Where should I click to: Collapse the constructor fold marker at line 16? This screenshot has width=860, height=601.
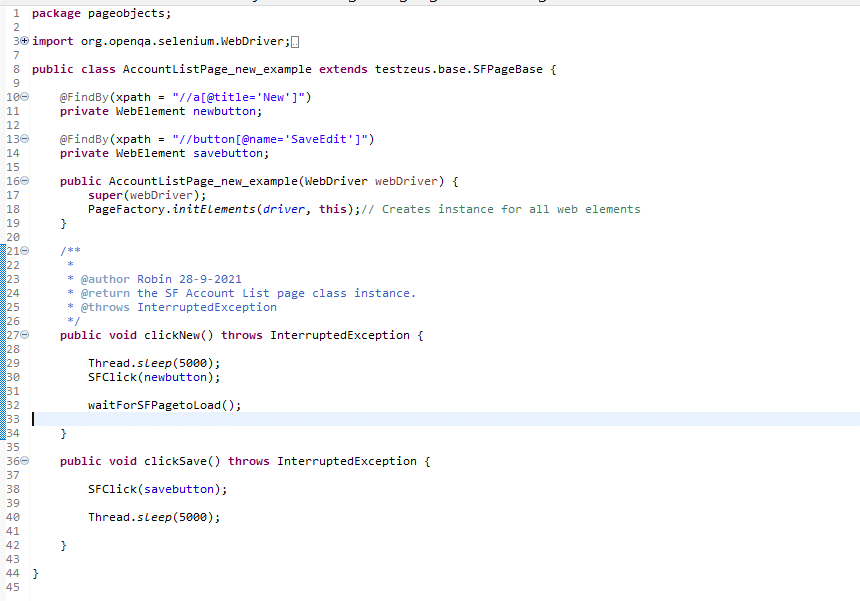click(x=25, y=181)
